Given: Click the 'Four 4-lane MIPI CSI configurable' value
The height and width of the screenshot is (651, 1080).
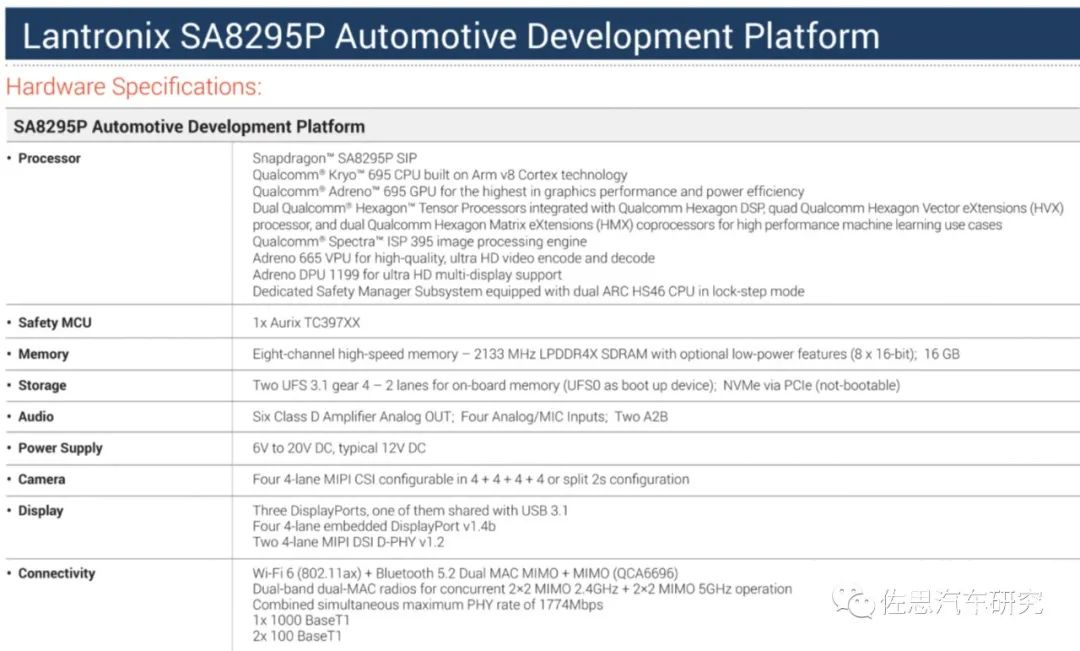Looking at the screenshot, I should click(x=470, y=479).
